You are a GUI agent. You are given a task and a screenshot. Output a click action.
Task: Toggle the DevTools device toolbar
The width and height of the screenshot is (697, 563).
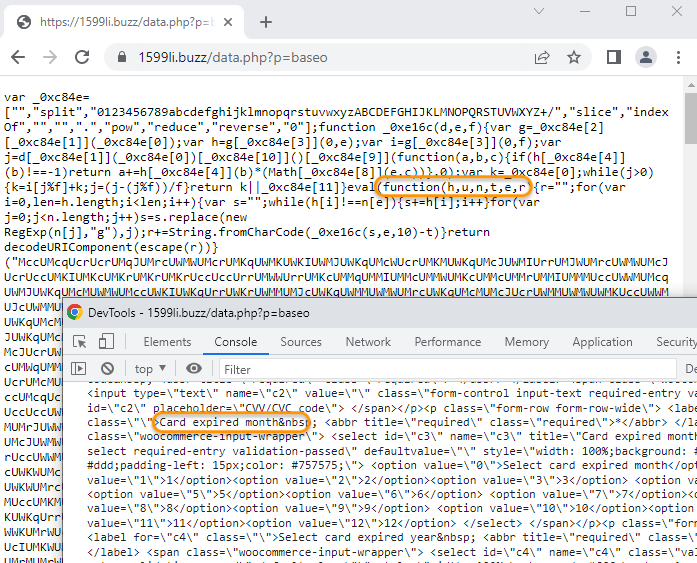click(106, 342)
